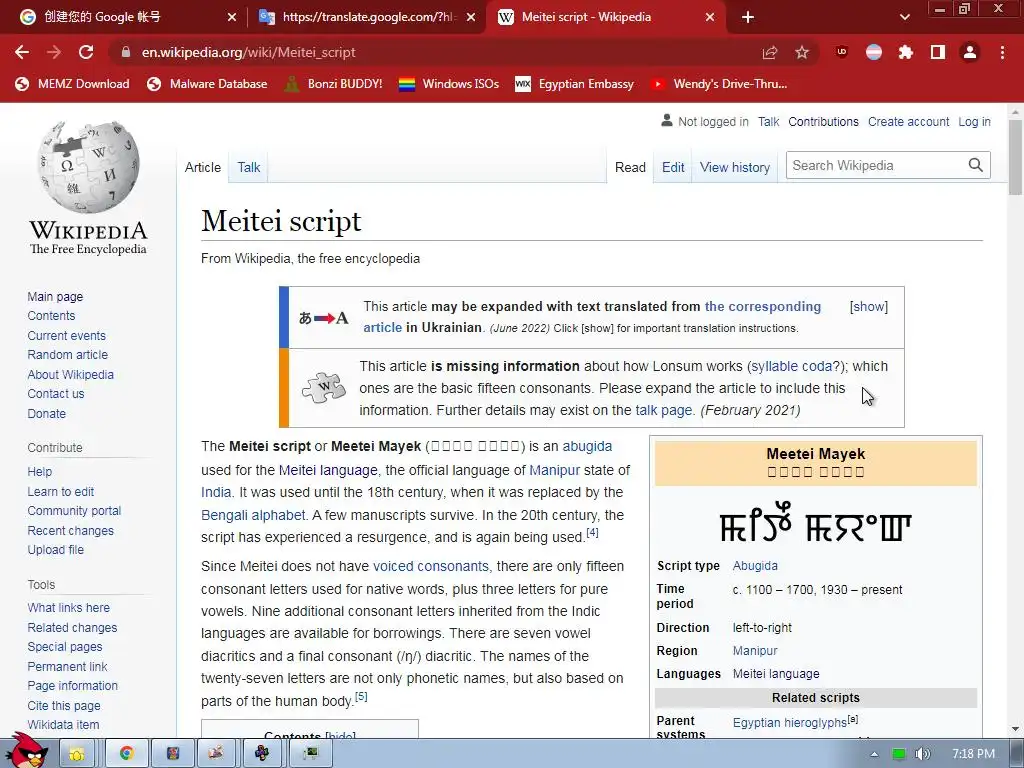Click the address bar URL
Viewport: 1024px width, 768px height.
tap(248, 52)
